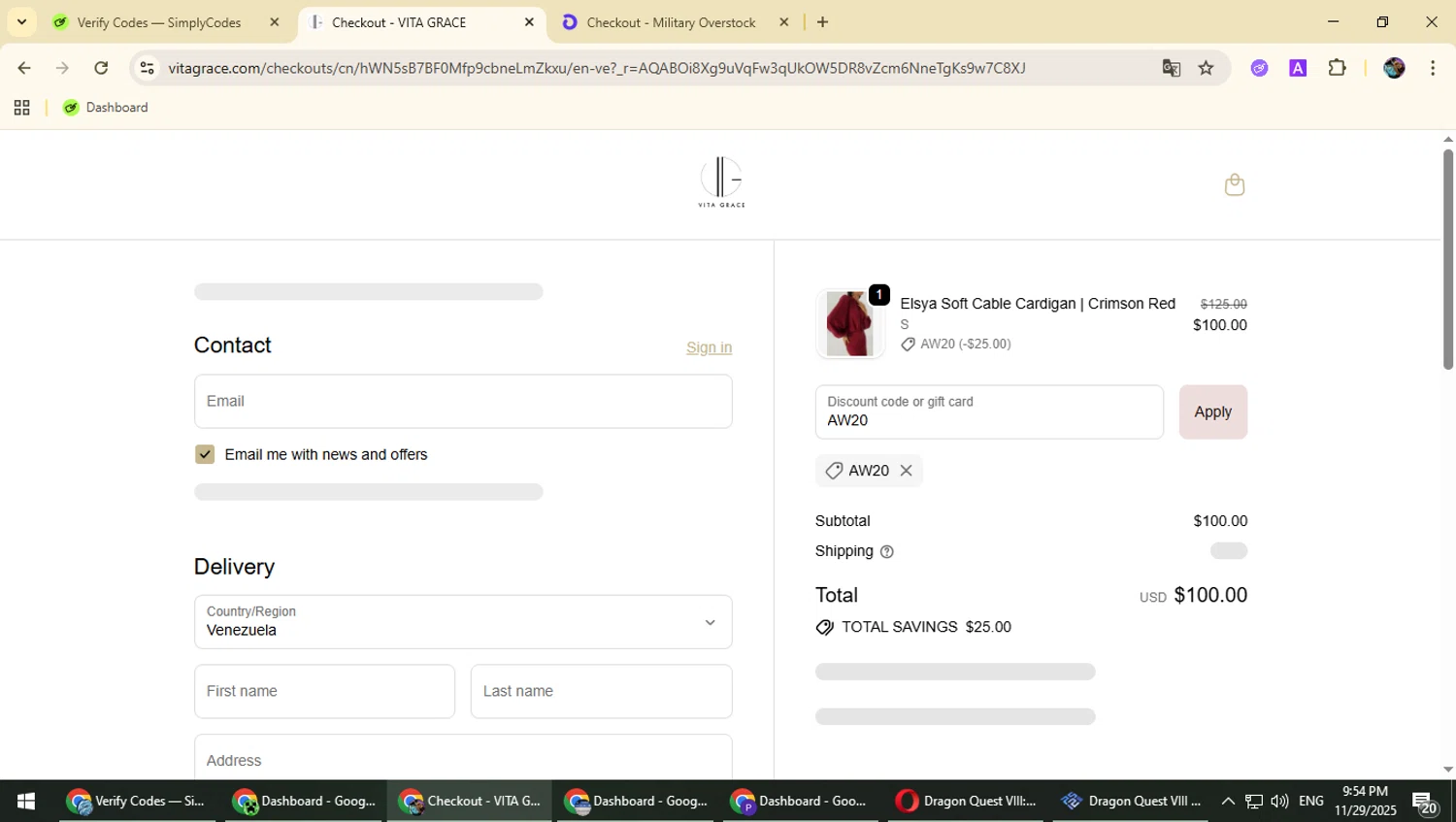Focus the Address field
Viewport: 1456px width, 822px height.
click(x=463, y=758)
